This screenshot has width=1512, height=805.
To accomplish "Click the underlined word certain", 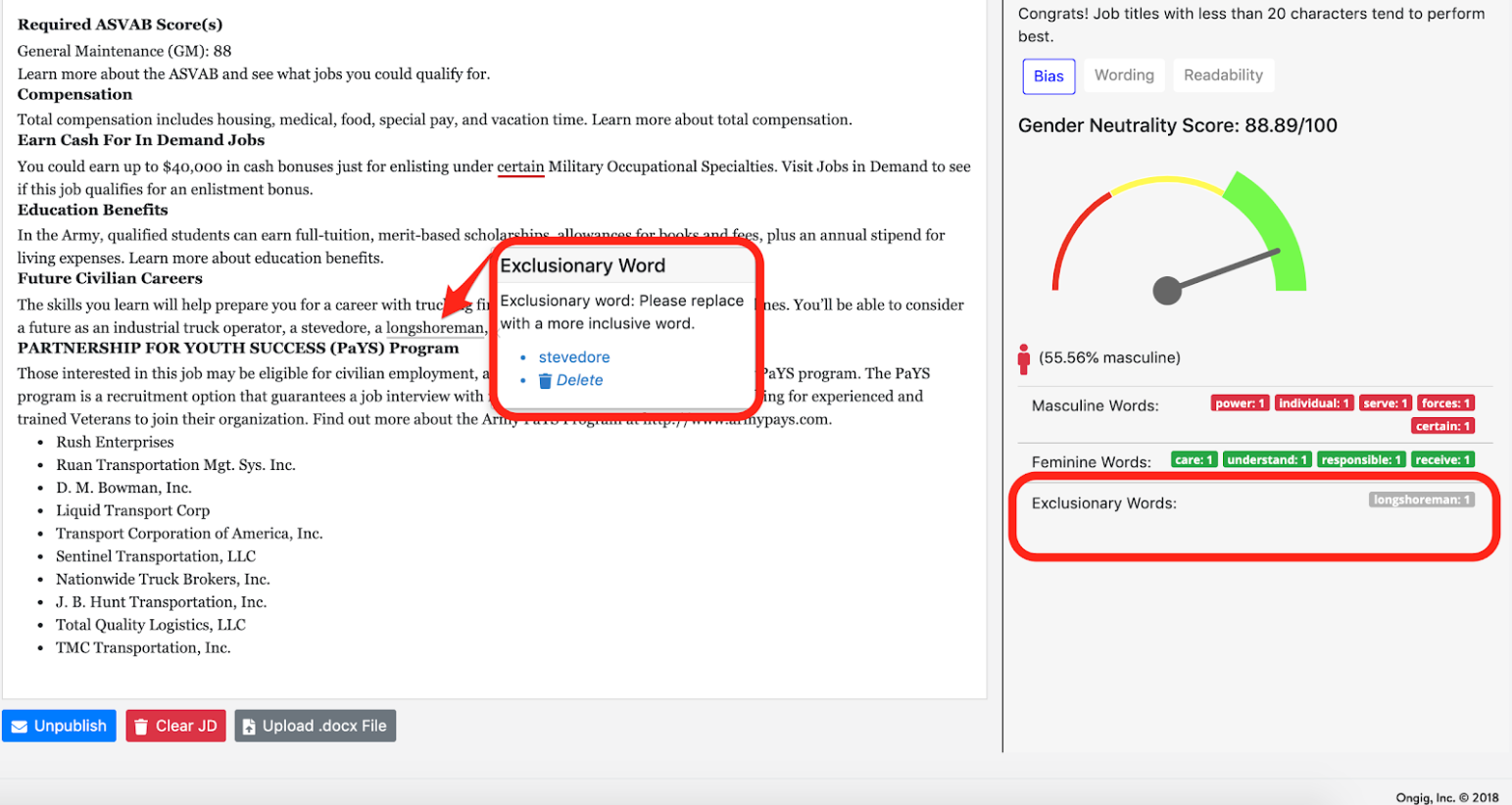I will tap(520, 166).
